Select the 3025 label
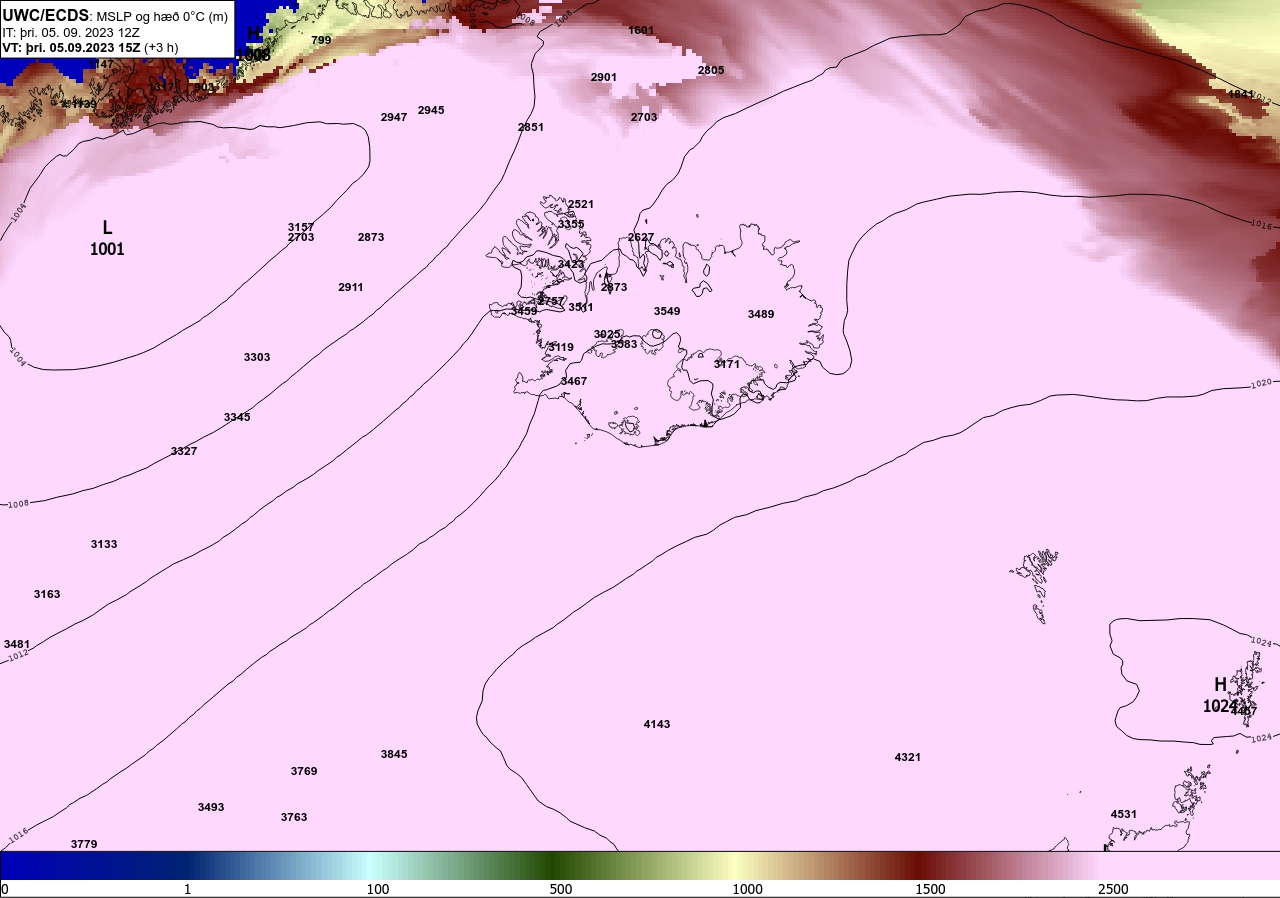The width and height of the screenshot is (1280, 898). tap(607, 334)
